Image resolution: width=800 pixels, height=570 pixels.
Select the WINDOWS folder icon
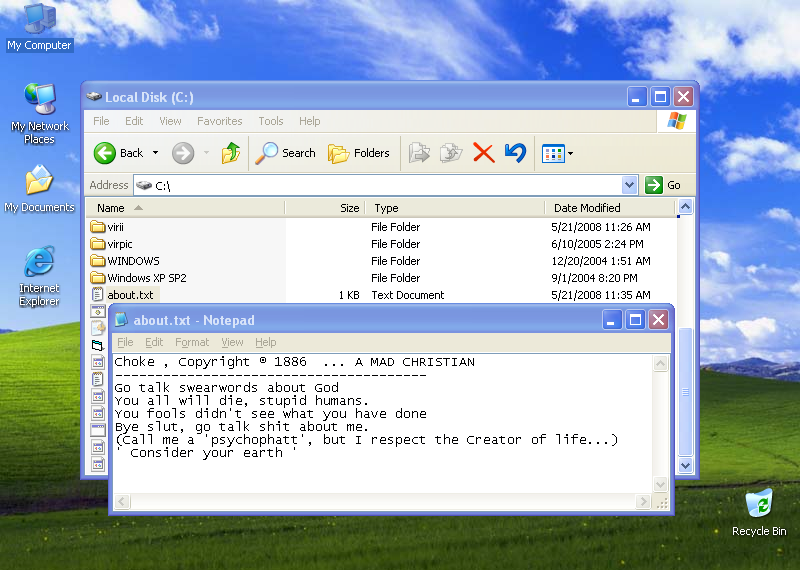(x=97, y=261)
